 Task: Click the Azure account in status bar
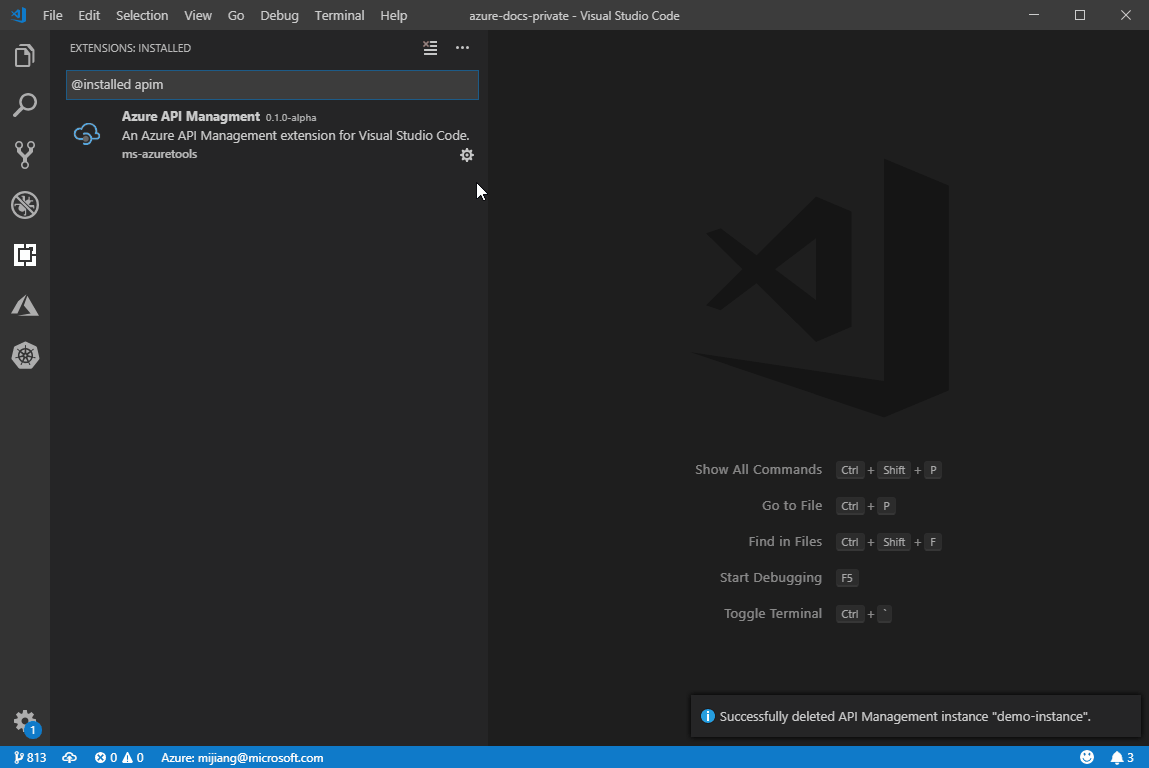pyautogui.click(x=242, y=758)
